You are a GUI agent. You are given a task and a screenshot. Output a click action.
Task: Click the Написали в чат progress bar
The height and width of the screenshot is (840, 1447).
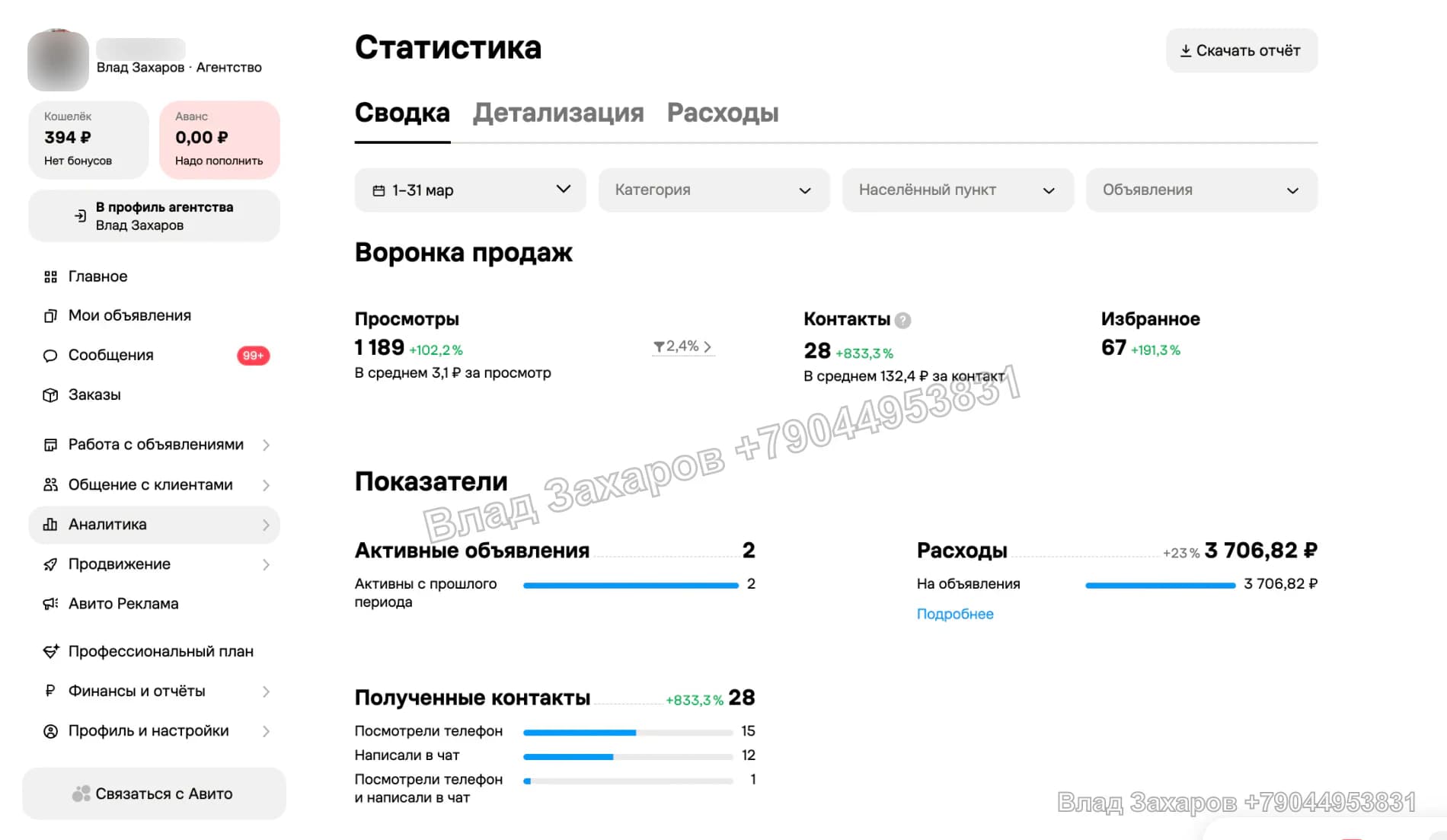(x=628, y=757)
